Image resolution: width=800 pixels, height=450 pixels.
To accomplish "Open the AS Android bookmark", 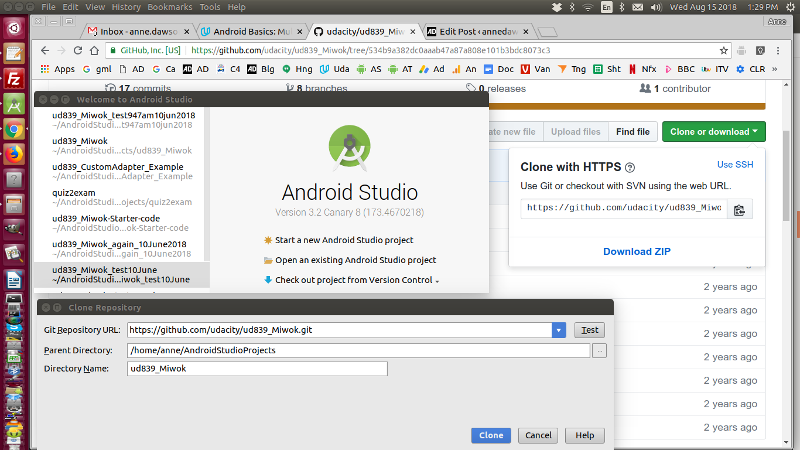I will [x=369, y=69].
